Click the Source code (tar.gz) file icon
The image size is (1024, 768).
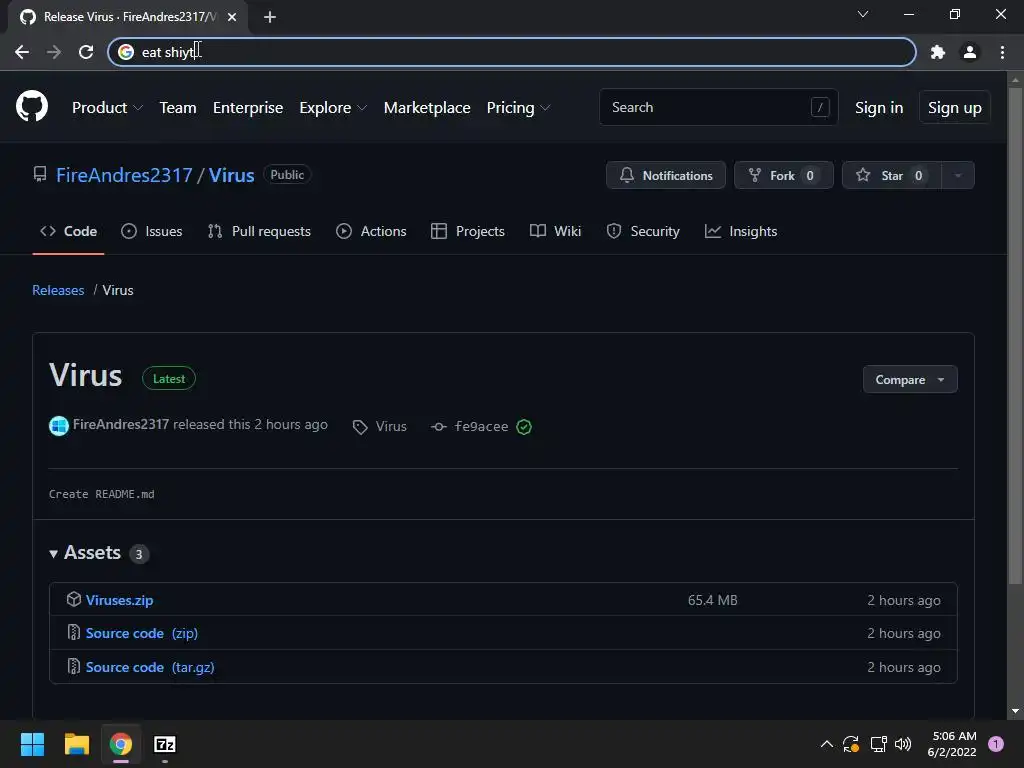coord(74,666)
